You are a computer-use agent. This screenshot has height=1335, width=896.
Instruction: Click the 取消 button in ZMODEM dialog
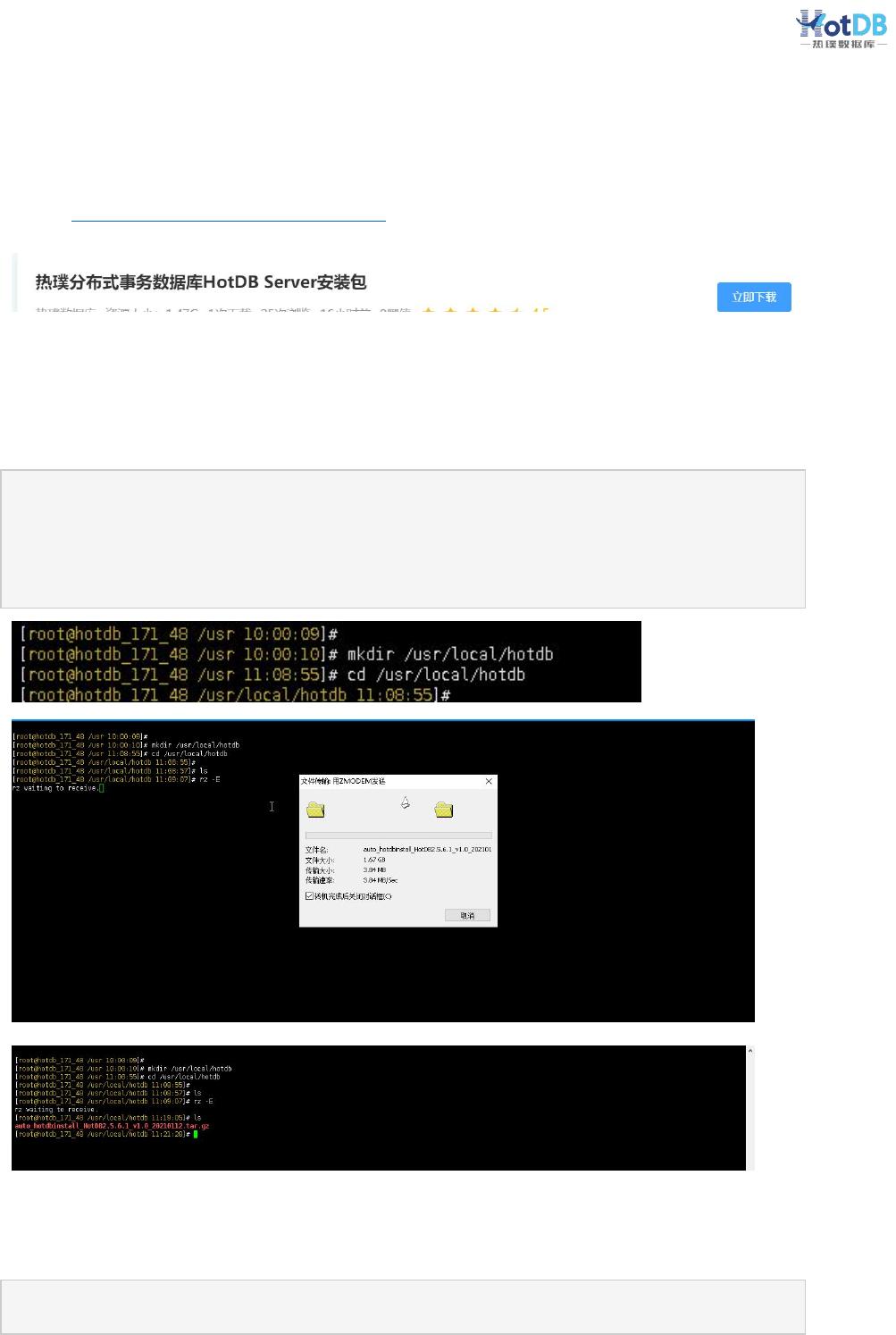tap(467, 915)
